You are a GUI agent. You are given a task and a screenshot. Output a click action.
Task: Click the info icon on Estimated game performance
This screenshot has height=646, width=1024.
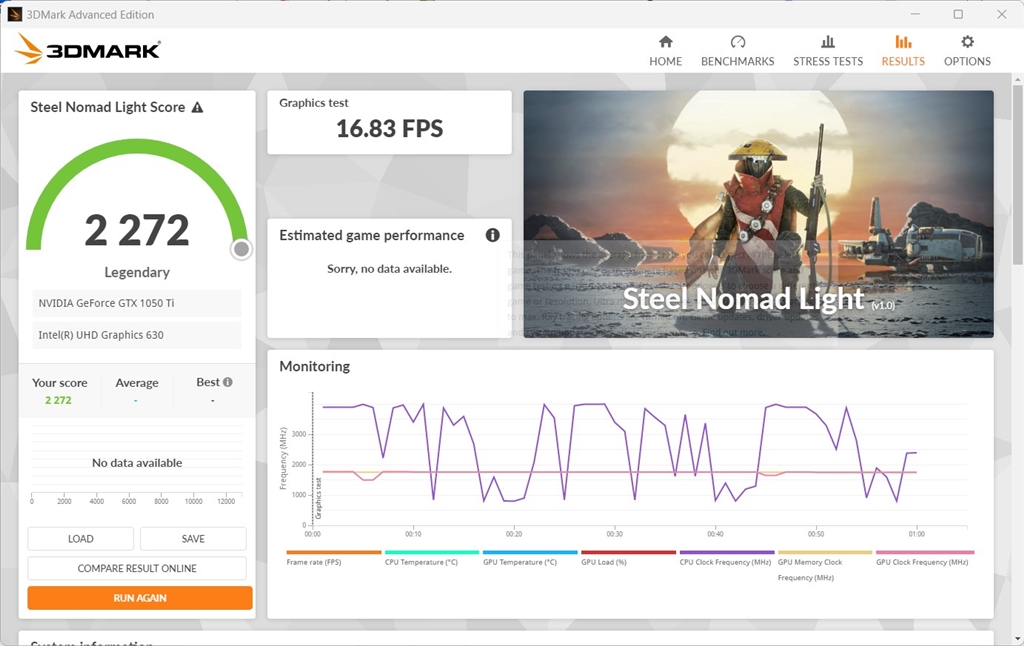(492, 235)
